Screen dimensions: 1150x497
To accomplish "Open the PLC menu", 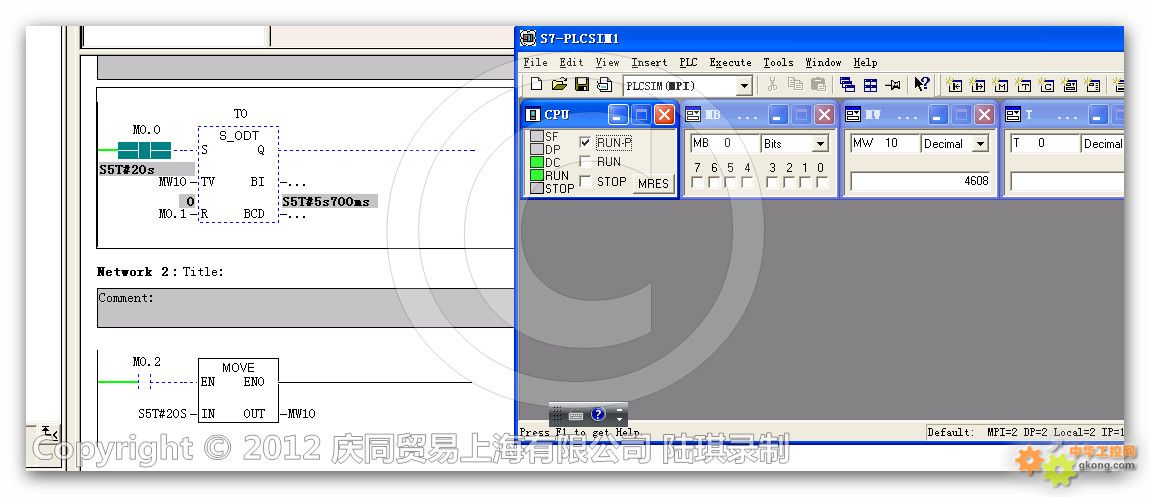I will click(688, 62).
